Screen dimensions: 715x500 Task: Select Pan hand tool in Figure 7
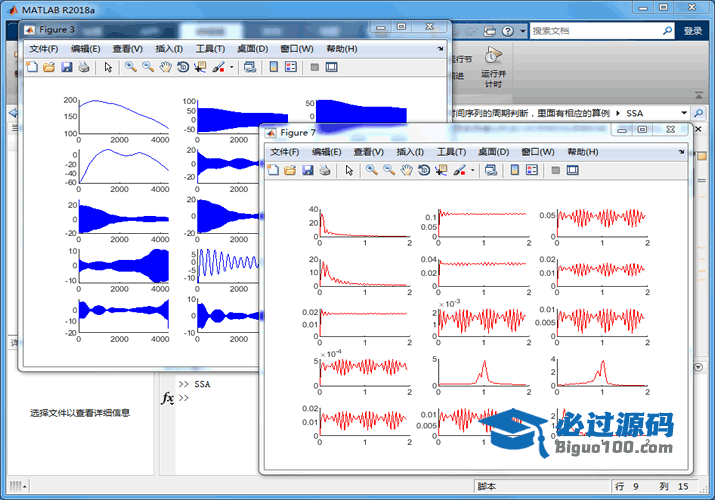point(406,170)
